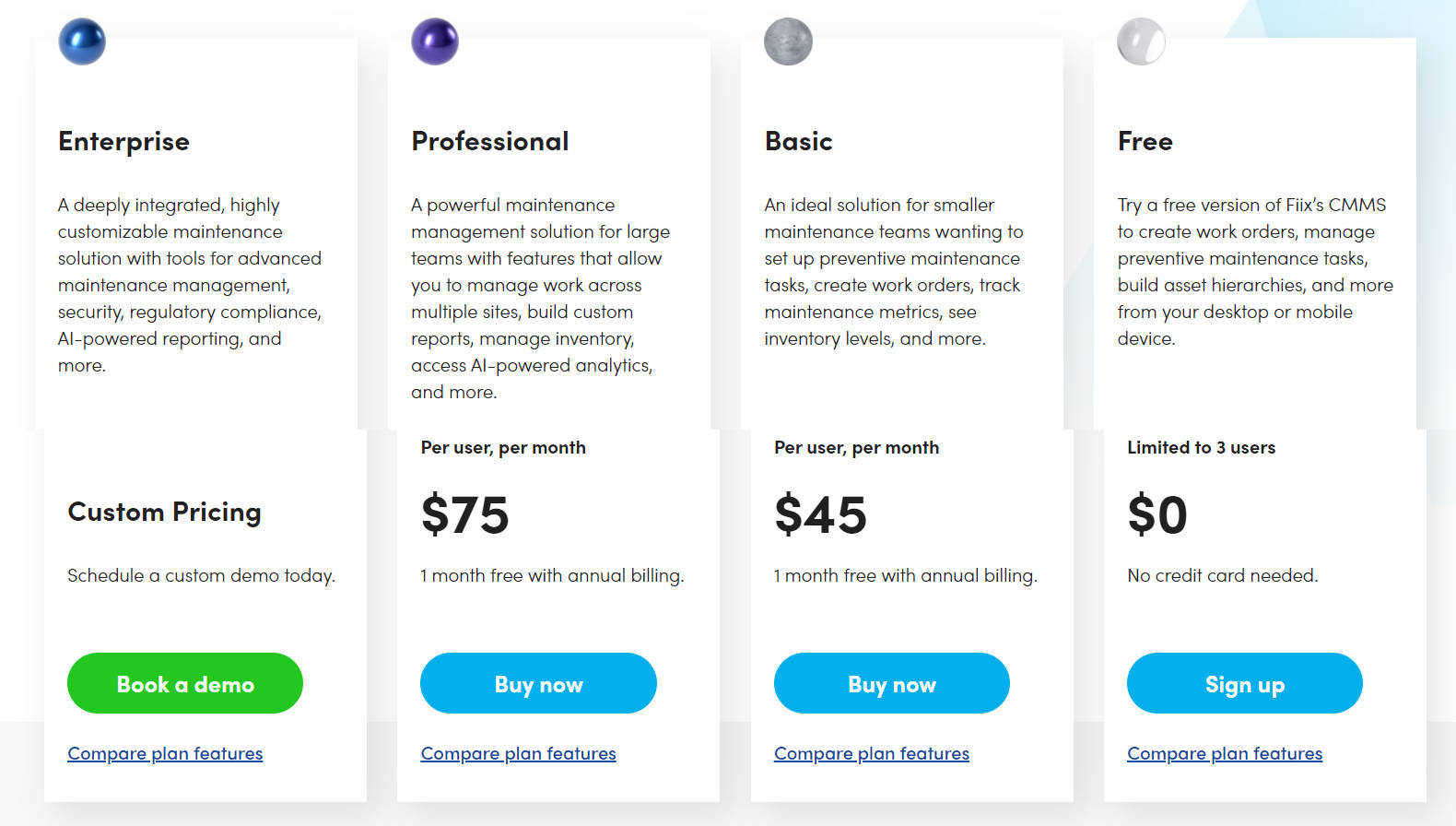
Task: Open Compare plan features under Enterprise
Action: pos(165,753)
